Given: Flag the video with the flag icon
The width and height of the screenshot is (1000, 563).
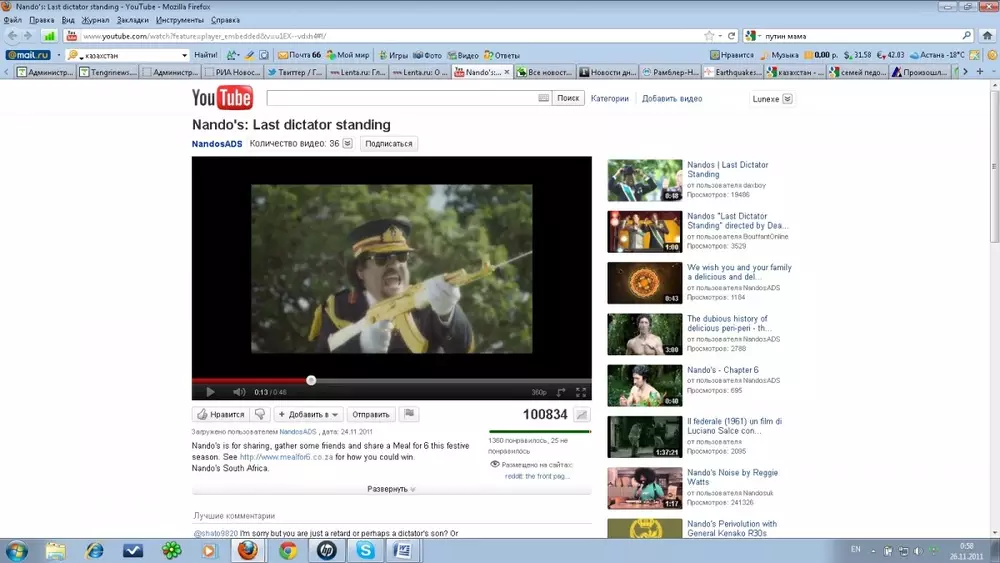Looking at the screenshot, I should click(x=408, y=414).
